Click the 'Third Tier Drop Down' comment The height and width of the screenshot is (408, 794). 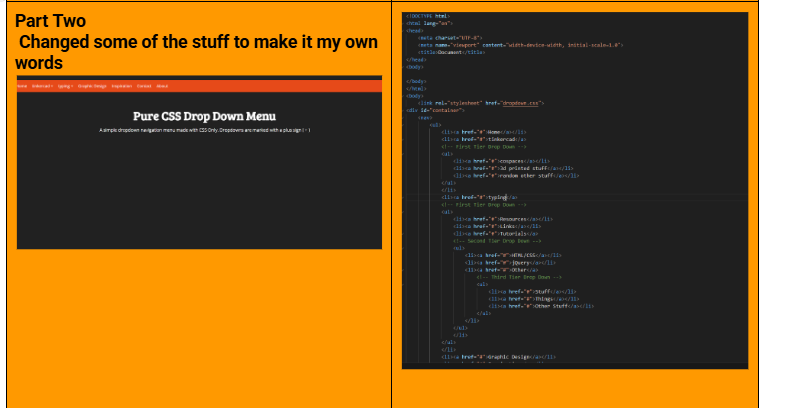tap(519, 276)
